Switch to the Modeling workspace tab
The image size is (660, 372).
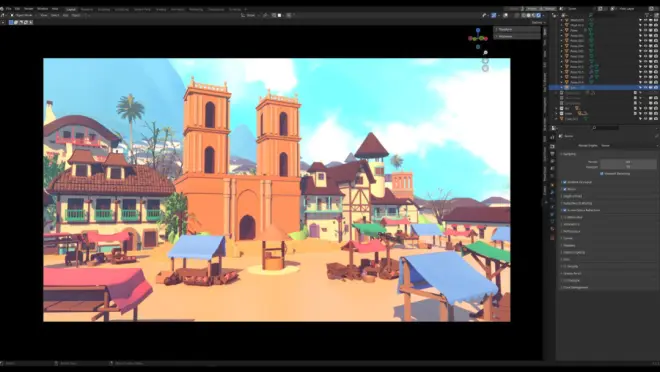(x=87, y=9)
